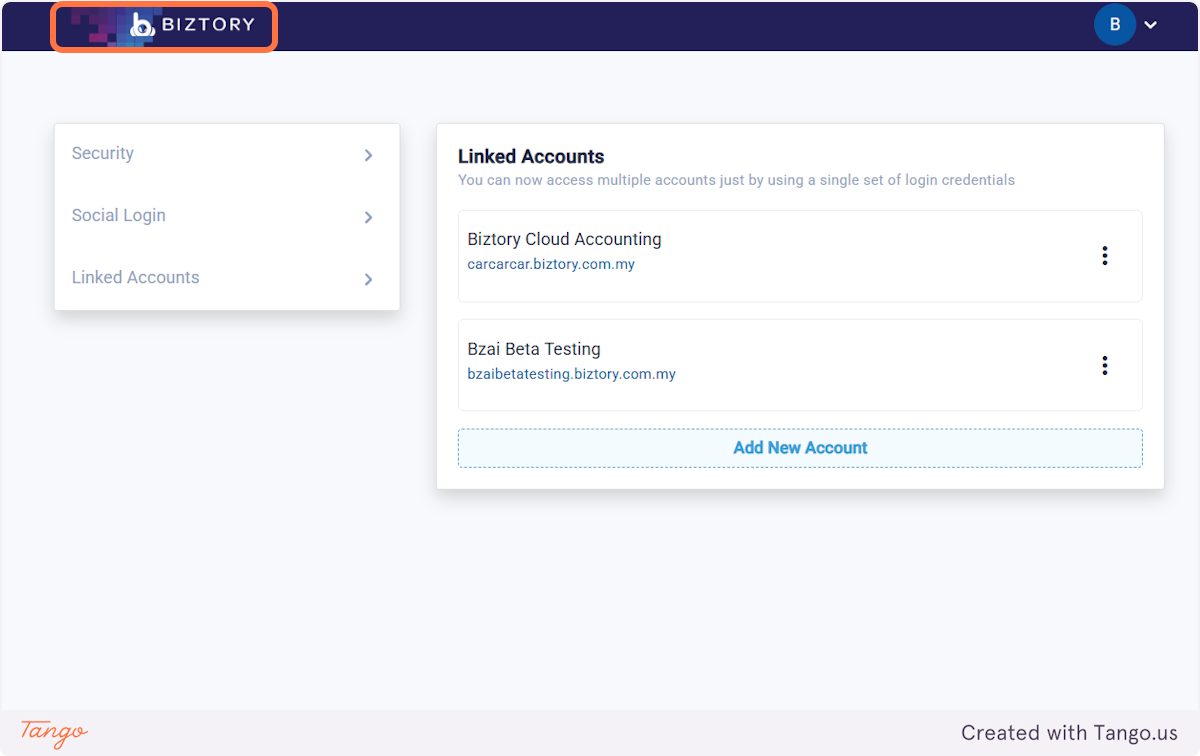Open the B user avatar menu
The image size is (1200, 756).
point(1115,25)
